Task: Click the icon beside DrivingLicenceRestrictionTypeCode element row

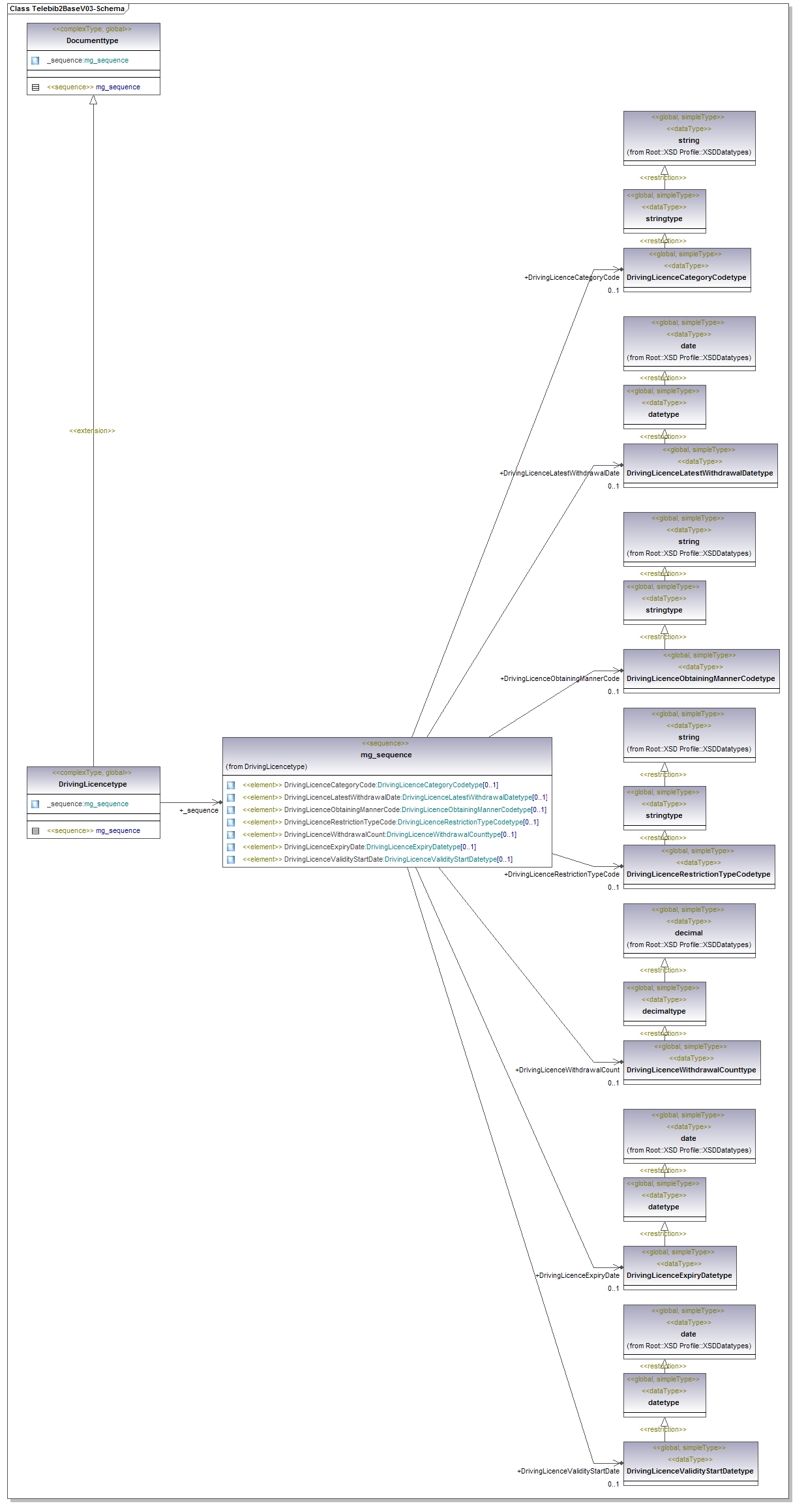Action: point(231,823)
